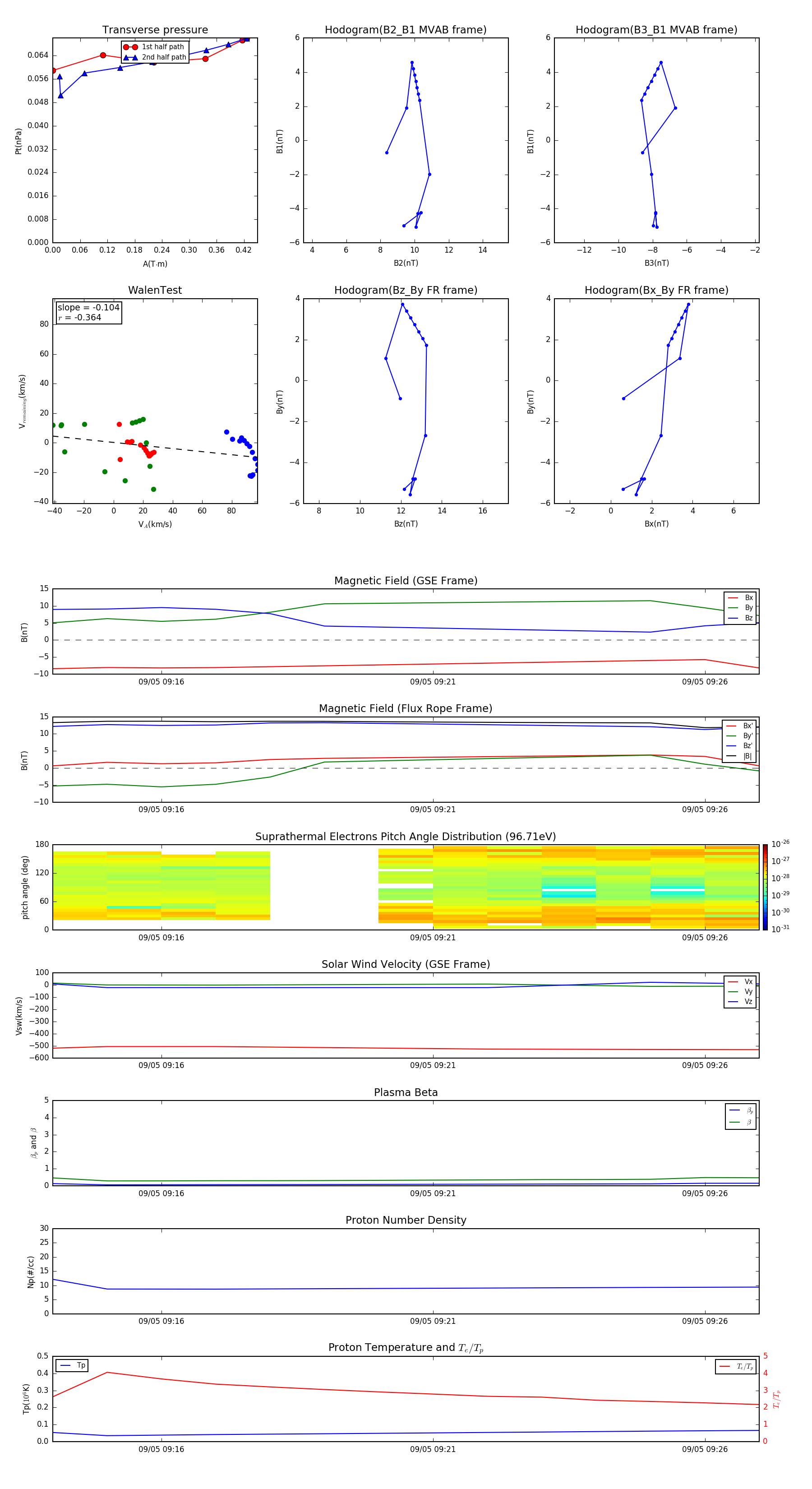
Task: Click the 'Hodogram(B2_B1 MVAB frame)' title
Action: (406, 30)
